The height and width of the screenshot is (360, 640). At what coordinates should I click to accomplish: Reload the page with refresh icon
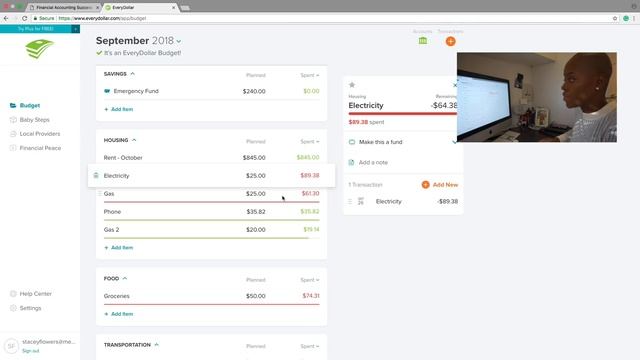[24, 18]
